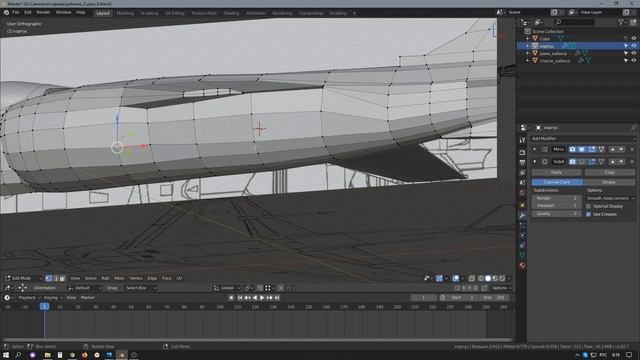Viewport: 640px width, 360px height.
Task: Open the File menu
Action: (16, 13)
